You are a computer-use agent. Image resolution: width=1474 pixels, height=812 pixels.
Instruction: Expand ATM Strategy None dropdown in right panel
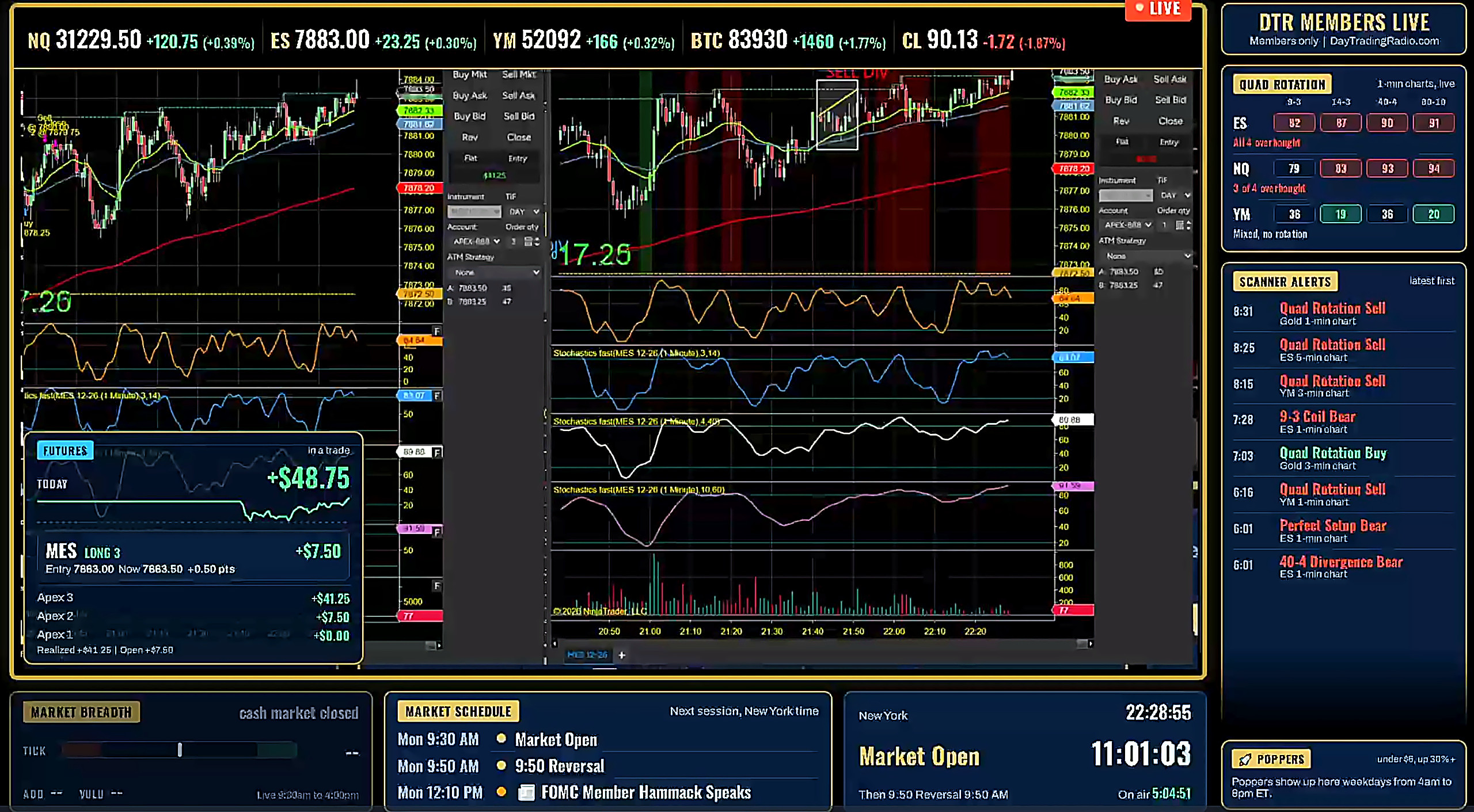(1146, 256)
